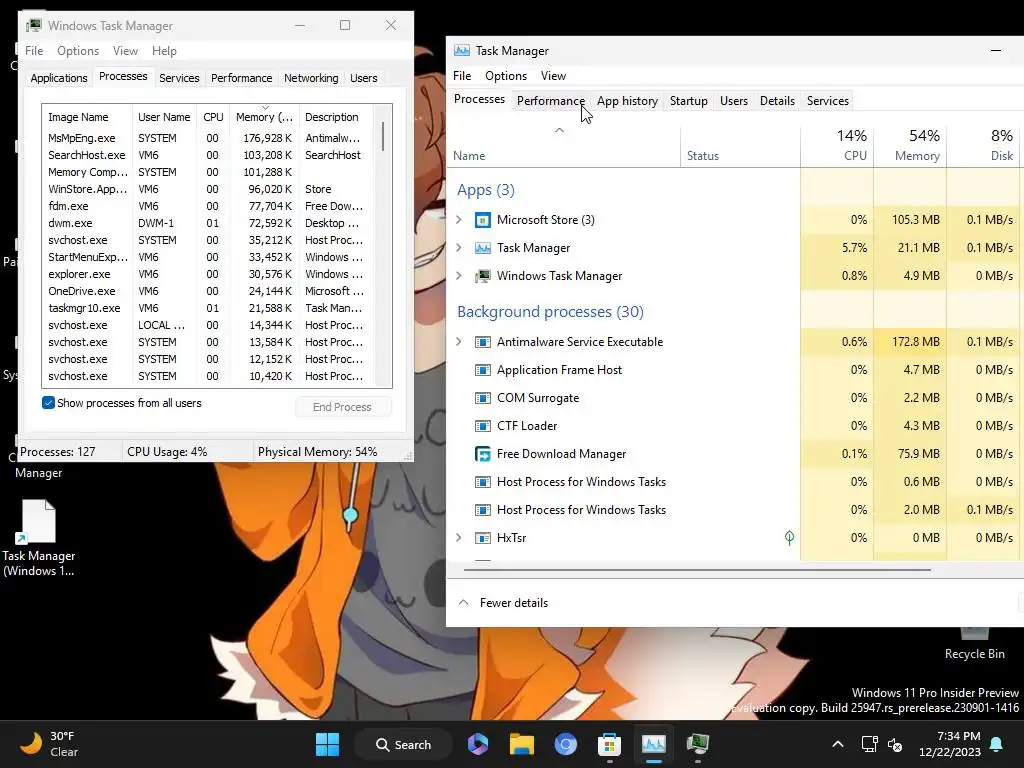This screenshot has height=768, width=1024.
Task: Click the Task Manager title bar icon
Action: tap(462, 51)
